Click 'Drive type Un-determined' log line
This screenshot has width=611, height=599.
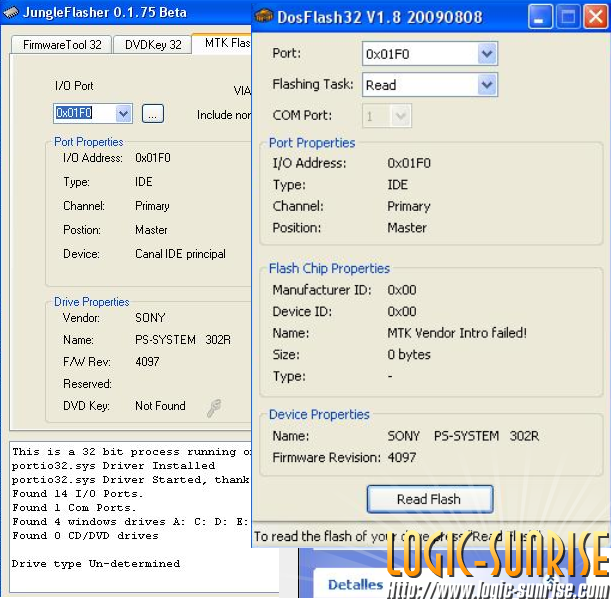coord(96,564)
